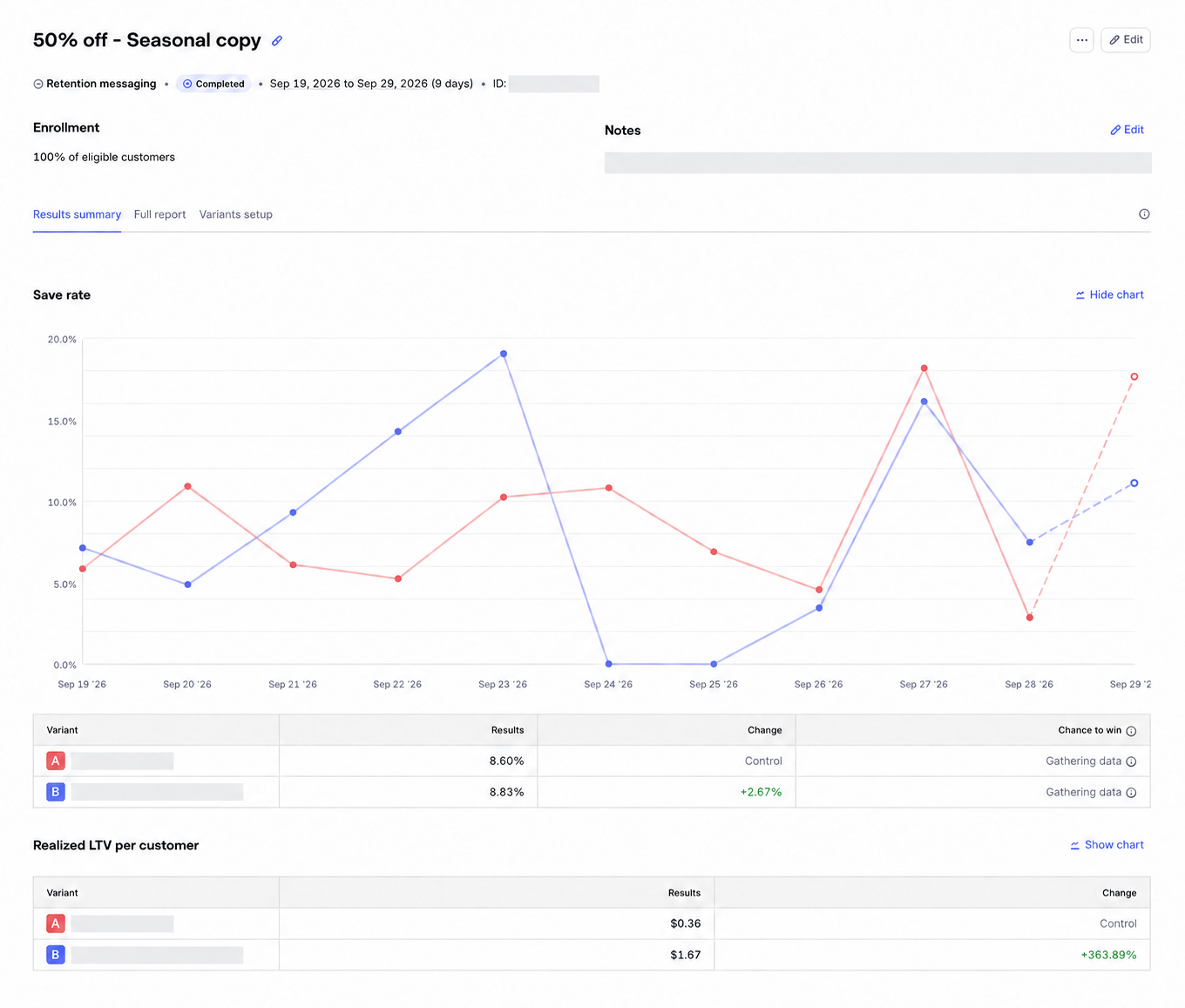This screenshot has width=1185, height=1008.
Task: Show the Realized LTV chart
Action: click(x=1107, y=845)
